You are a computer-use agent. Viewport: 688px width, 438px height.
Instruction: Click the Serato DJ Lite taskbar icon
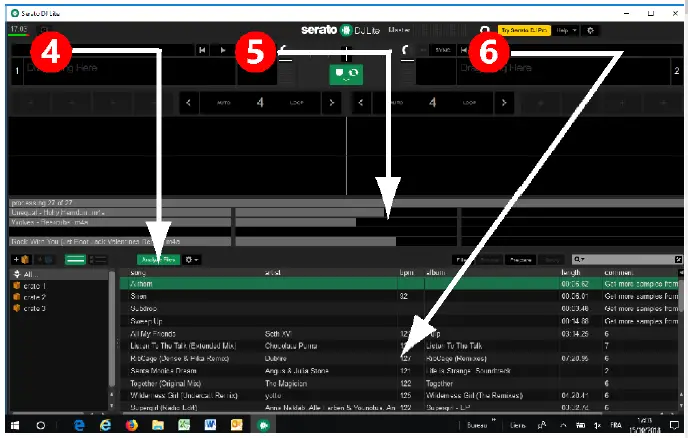point(263,425)
